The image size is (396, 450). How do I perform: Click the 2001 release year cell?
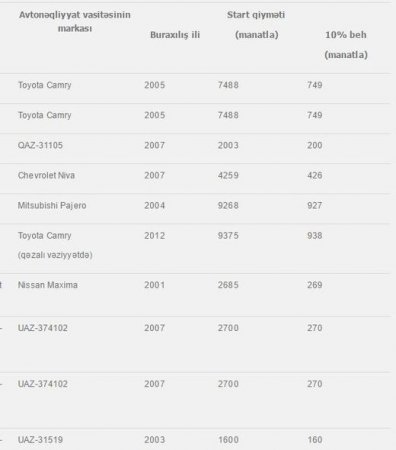155,285
